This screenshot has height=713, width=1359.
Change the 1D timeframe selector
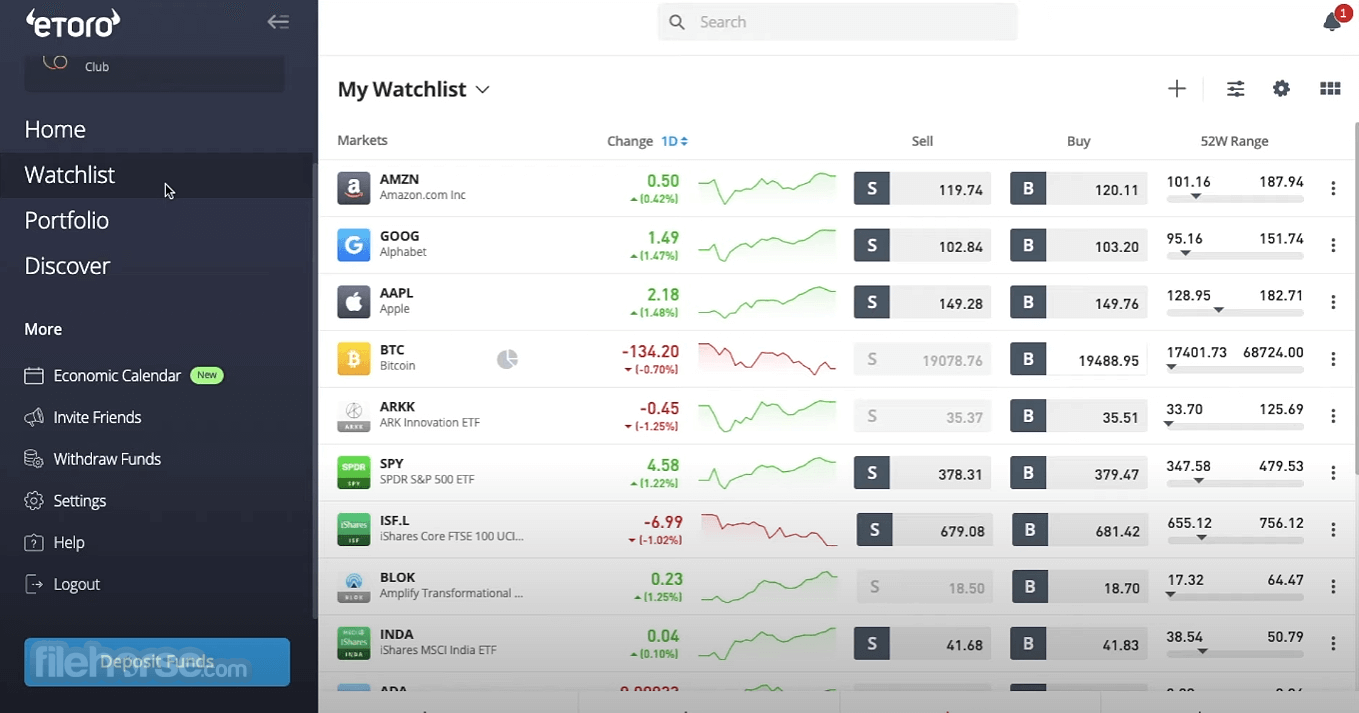click(x=674, y=141)
